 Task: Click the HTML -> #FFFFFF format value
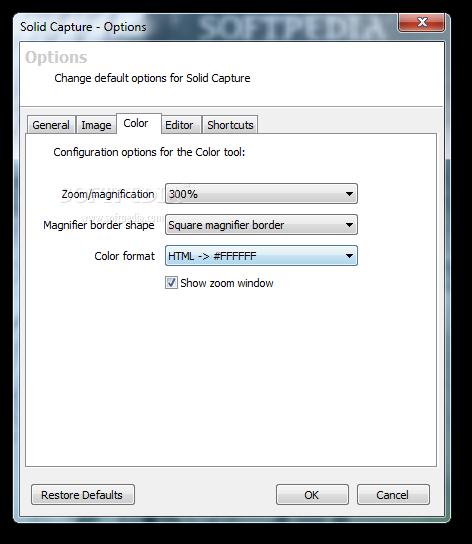coord(212,256)
